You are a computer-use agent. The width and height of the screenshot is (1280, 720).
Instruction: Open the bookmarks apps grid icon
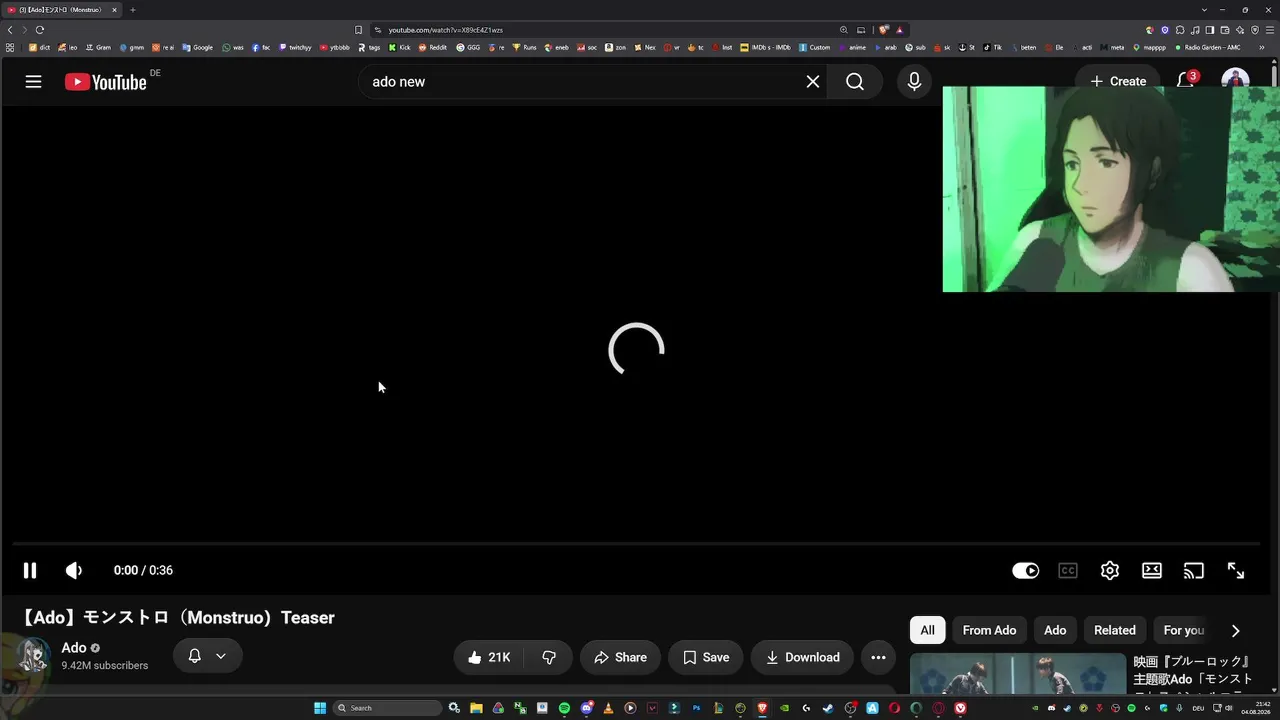[x=10, y=47]
